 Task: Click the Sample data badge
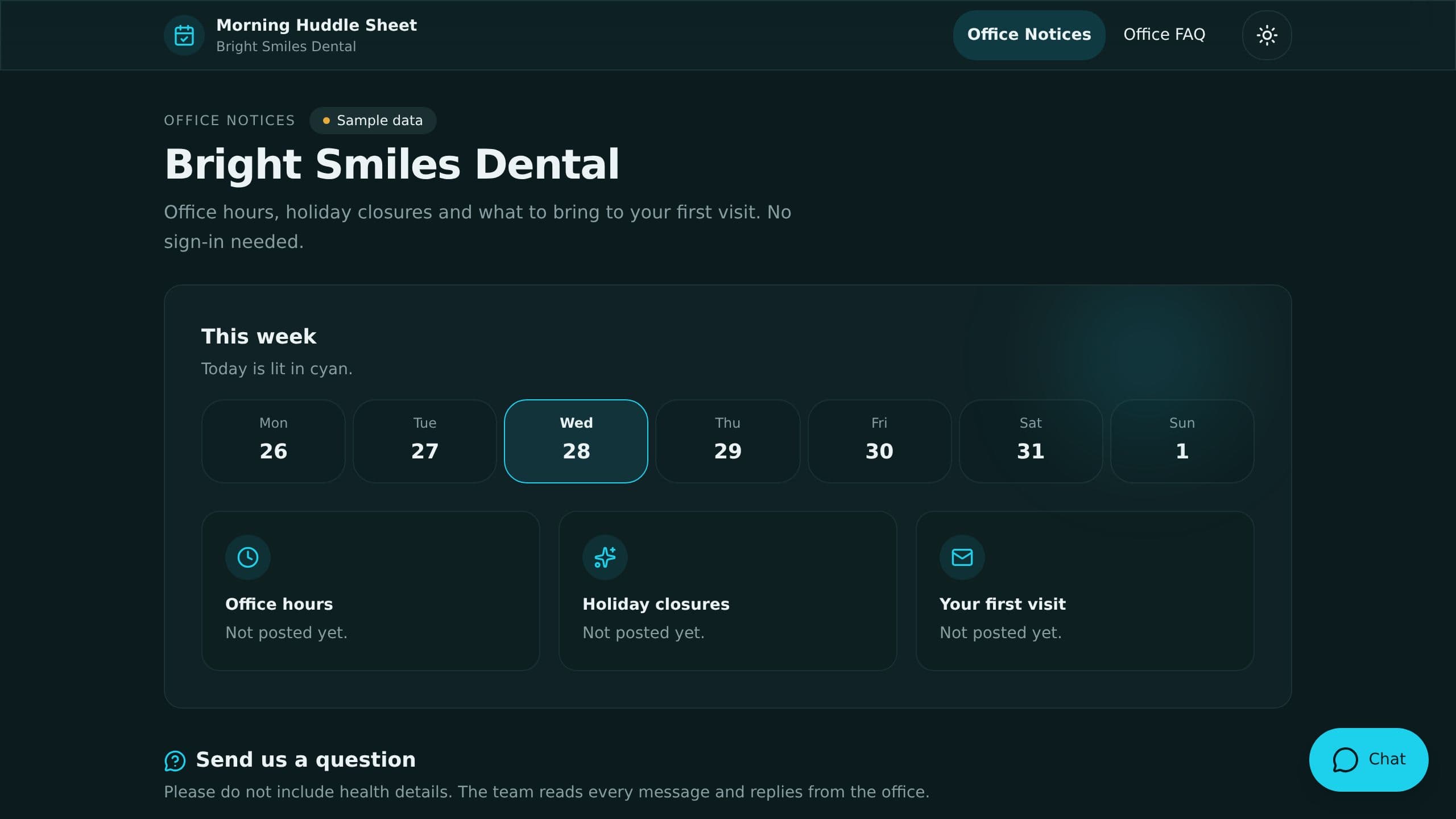click(x=373, y=121)
